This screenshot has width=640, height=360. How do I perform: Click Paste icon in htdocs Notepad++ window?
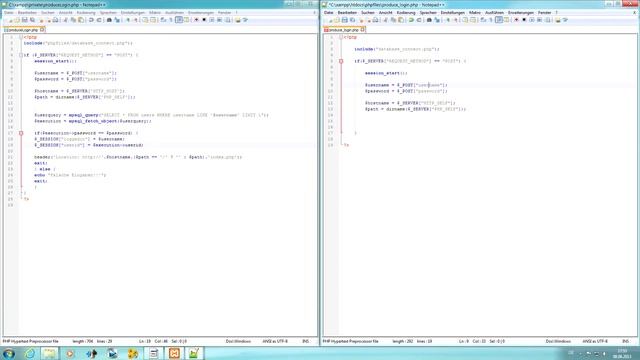(401, 20)
